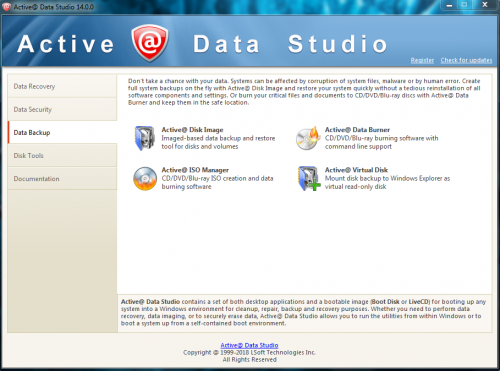Viewport: 500px width, 371px height.
Task: Select the Data Backup tab
Action: pos(62,132)
